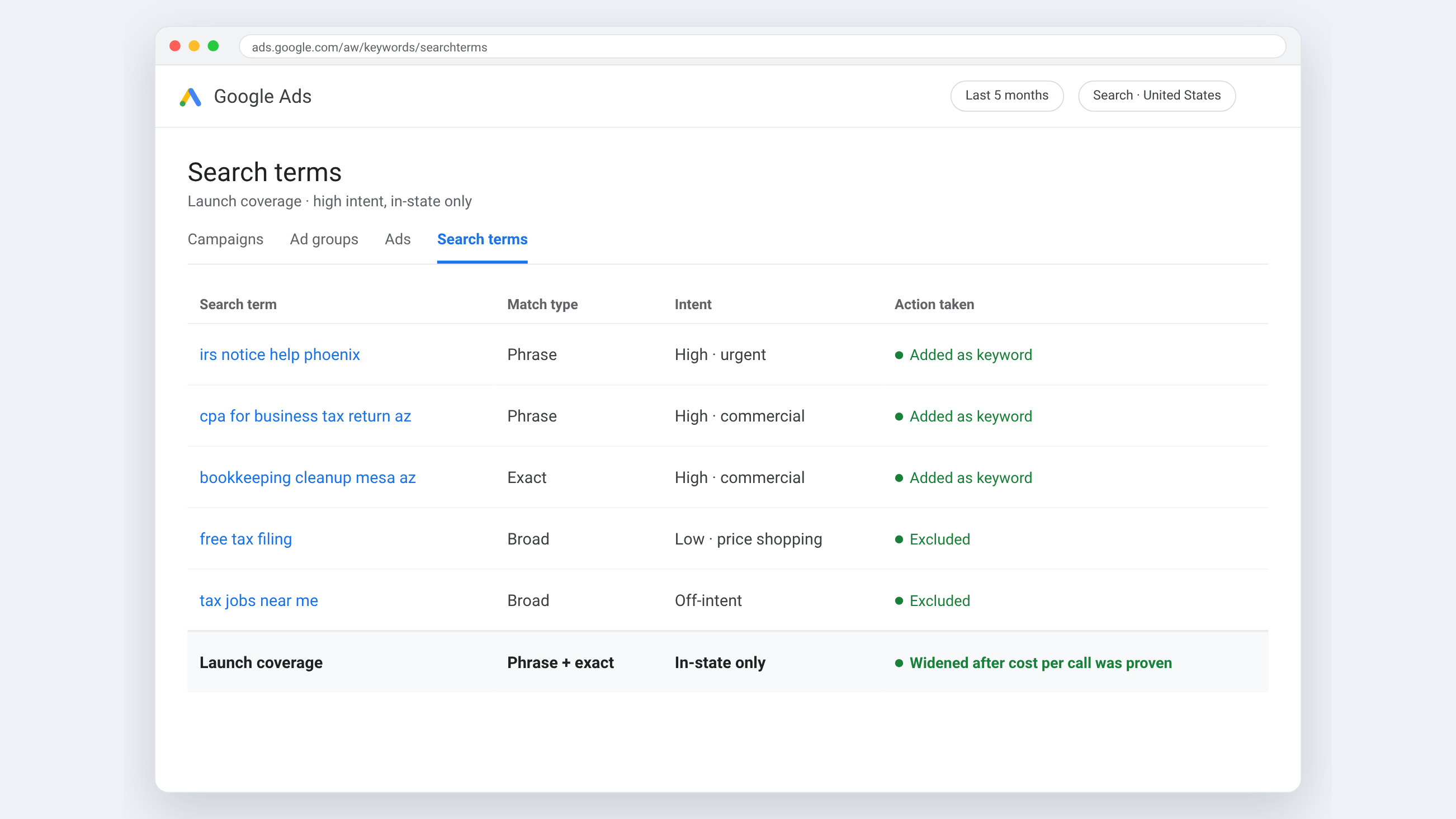Sort by the Action taken column header
The height and width of the screenshot is (819, 1456).
(x=934, y=304)
